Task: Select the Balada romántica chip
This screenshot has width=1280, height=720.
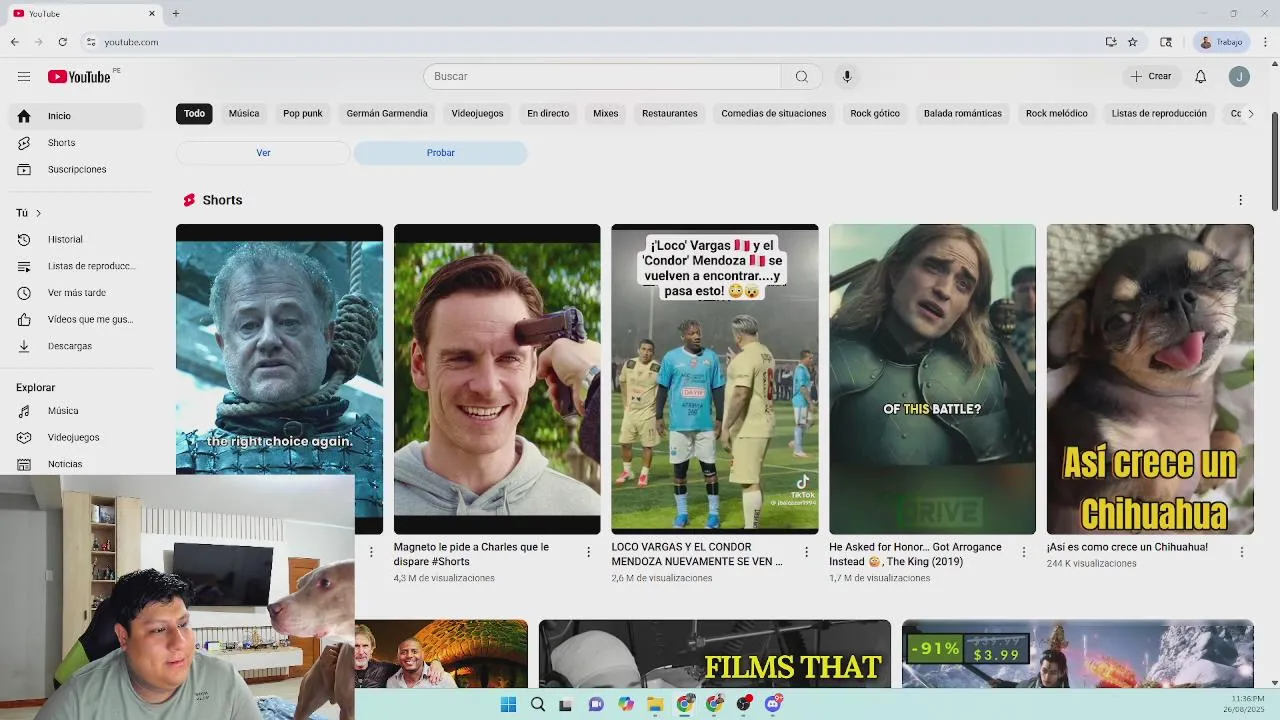Action: 963,113
